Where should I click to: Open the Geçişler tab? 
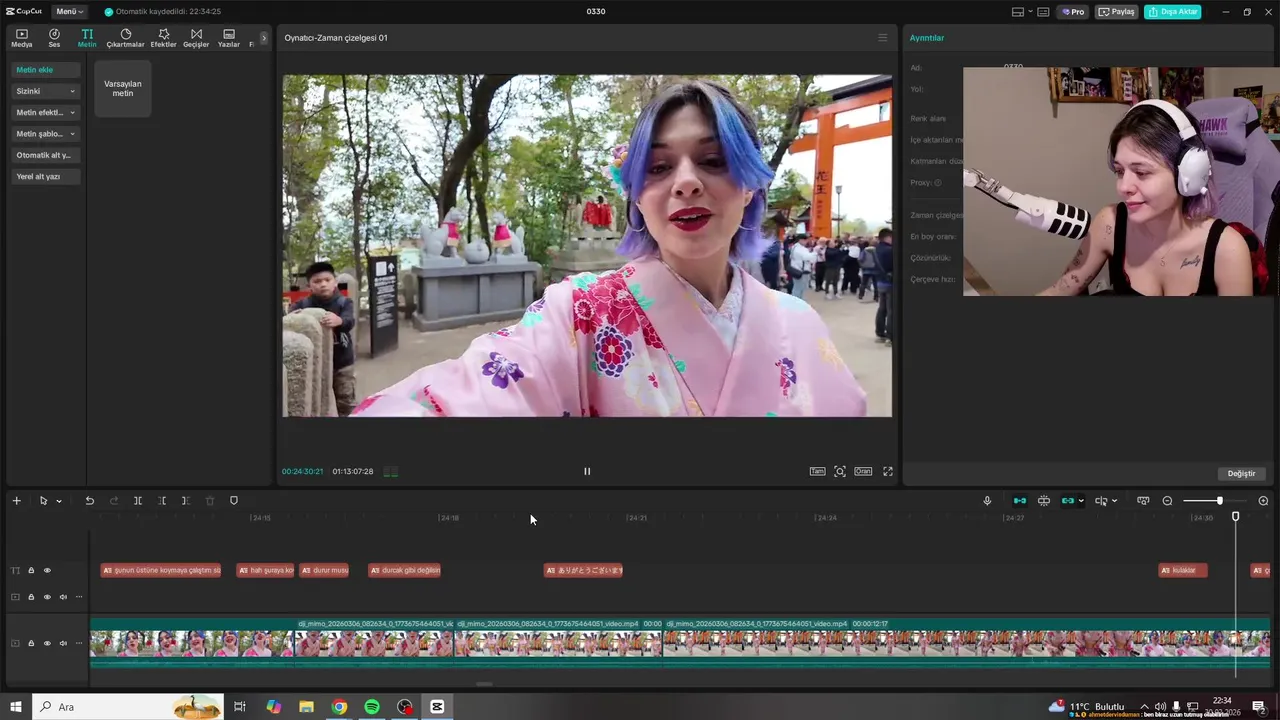196,38
